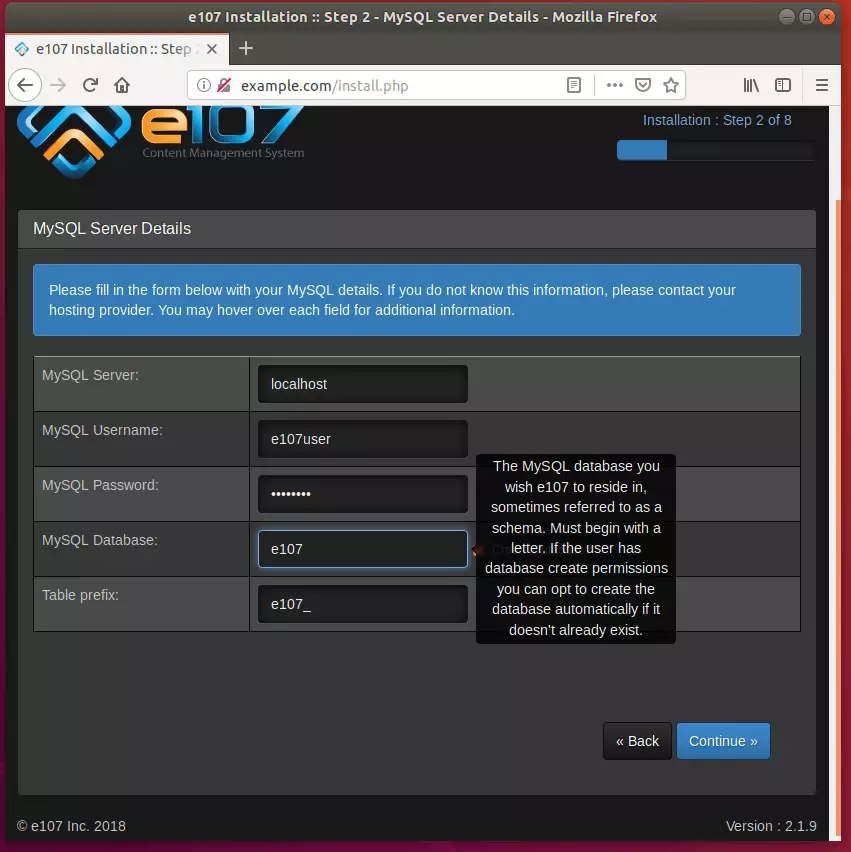This screenshot has width=851, height=852.
Task: Show the sidebars icon
Action: 783,85
